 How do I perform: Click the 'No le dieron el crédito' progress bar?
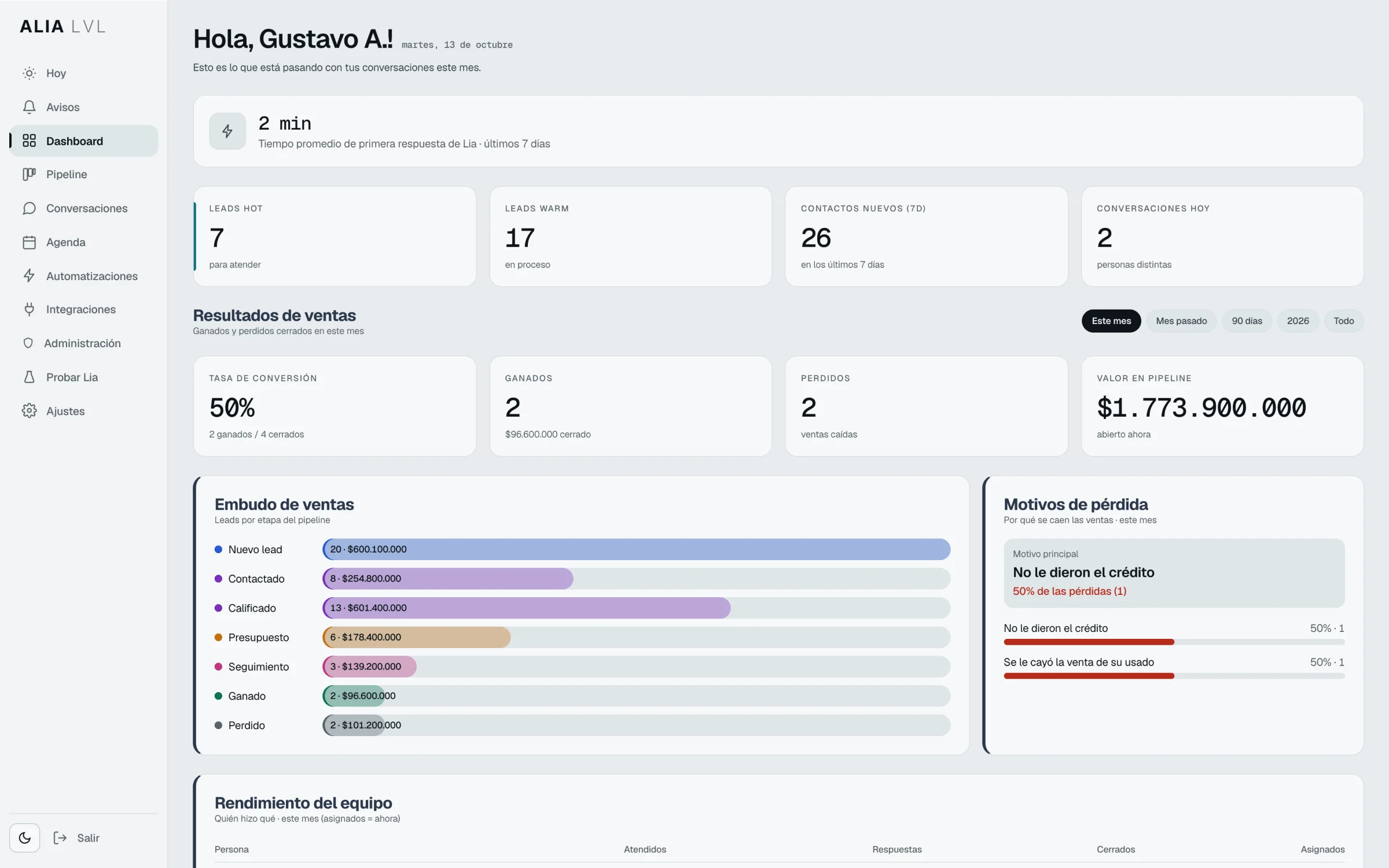(x=1174, y=642)
